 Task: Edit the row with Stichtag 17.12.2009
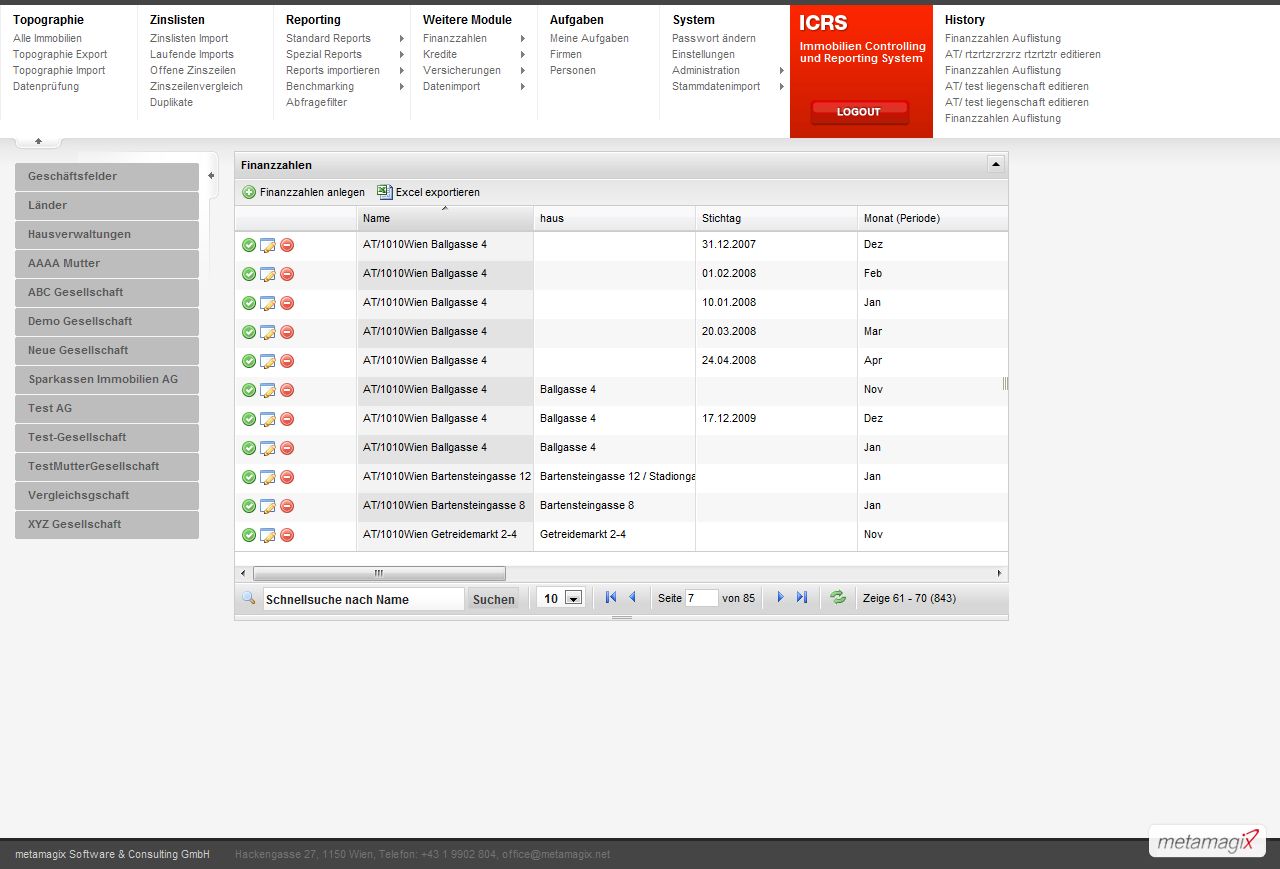tap(268, 419)
